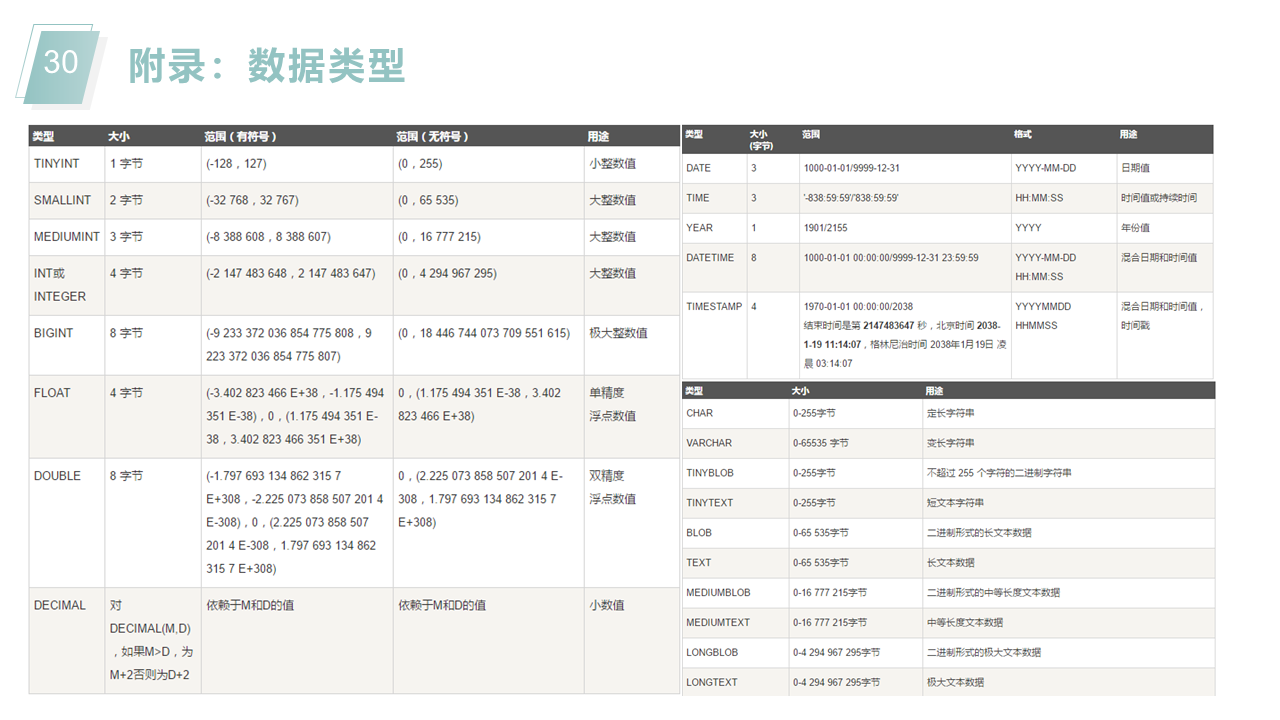Click 混合日期和时间值 in the DATETIME row
The width and height of the screenshot is (1280, 720).
1159,258
